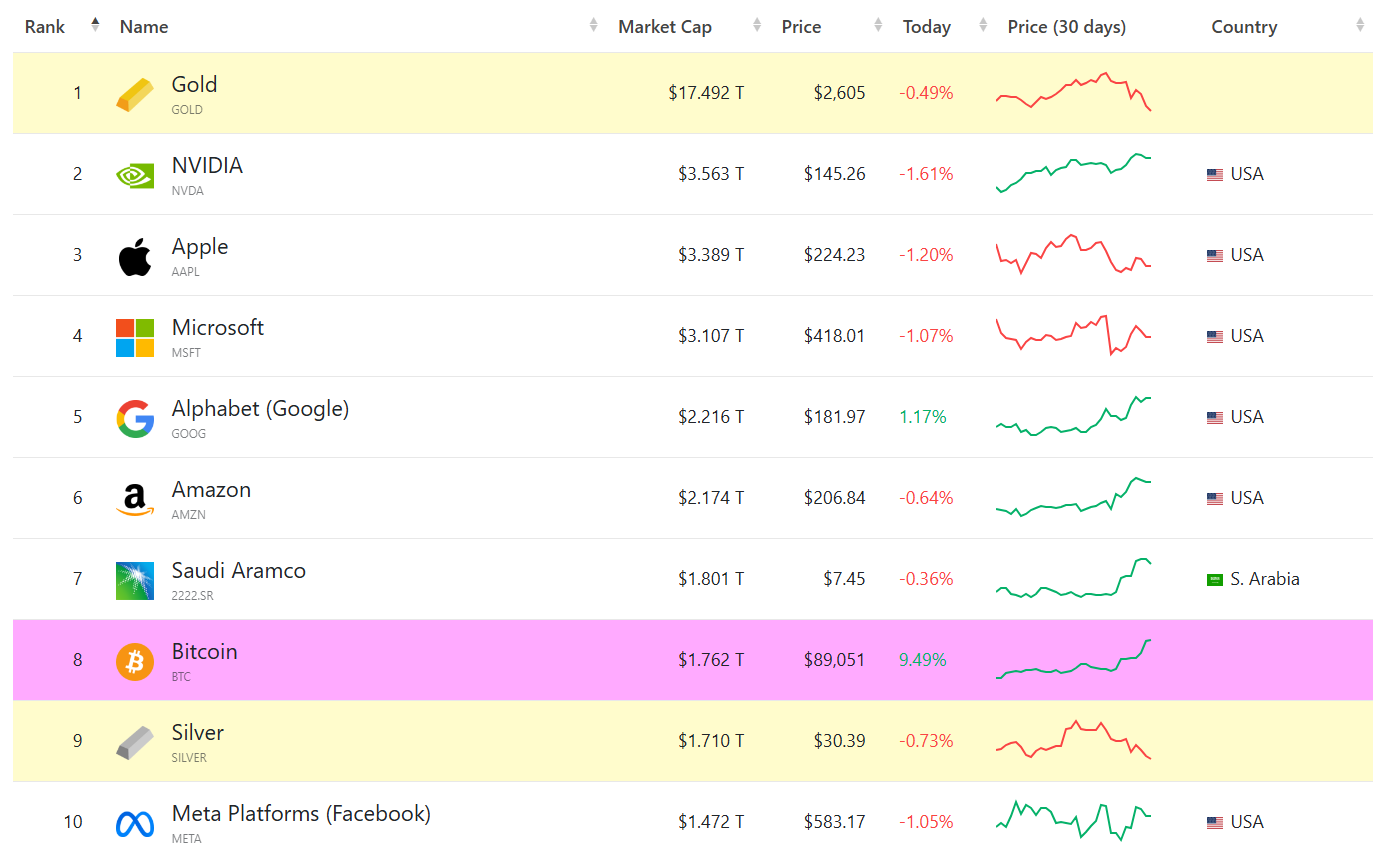
Task: Click Meta market cap $1.472 T
Action: (711, 823)
